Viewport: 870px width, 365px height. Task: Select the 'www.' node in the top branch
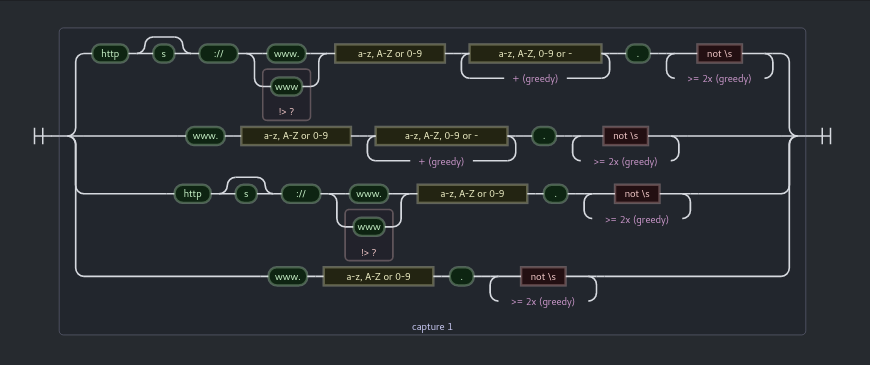coord(287,54)
